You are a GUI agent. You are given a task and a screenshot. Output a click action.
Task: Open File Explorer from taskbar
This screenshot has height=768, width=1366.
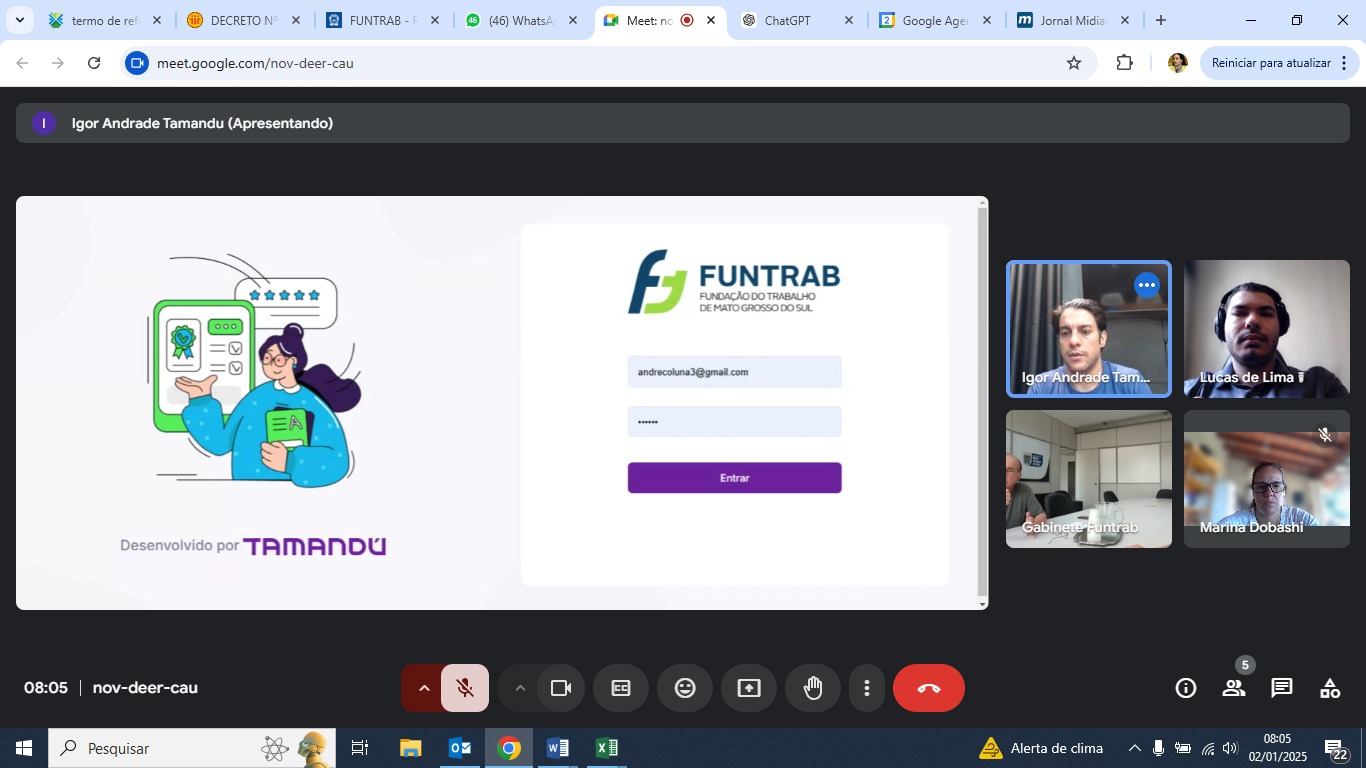[410, 748]
